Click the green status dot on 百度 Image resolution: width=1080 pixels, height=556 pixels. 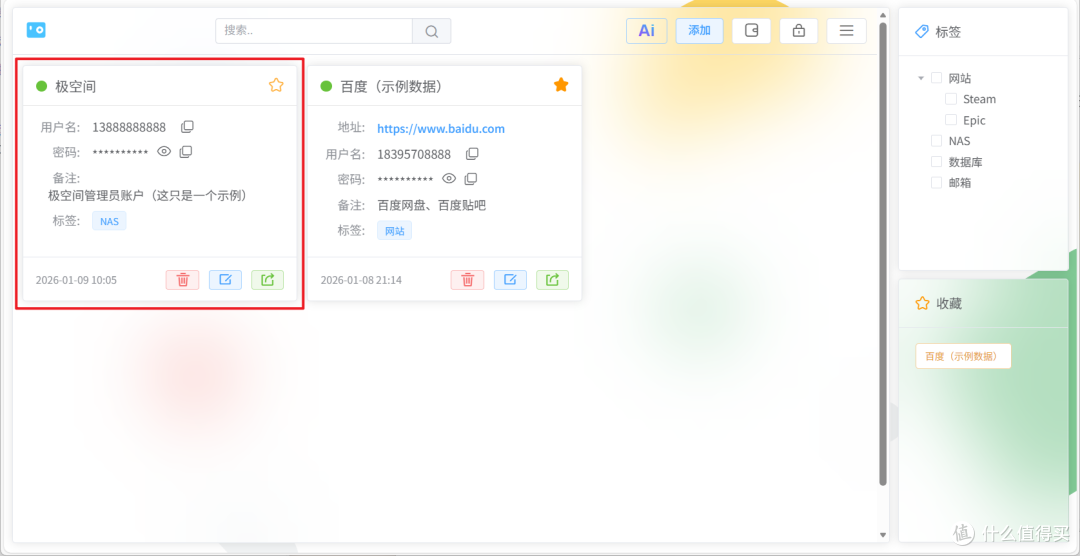tap(326, 86)
